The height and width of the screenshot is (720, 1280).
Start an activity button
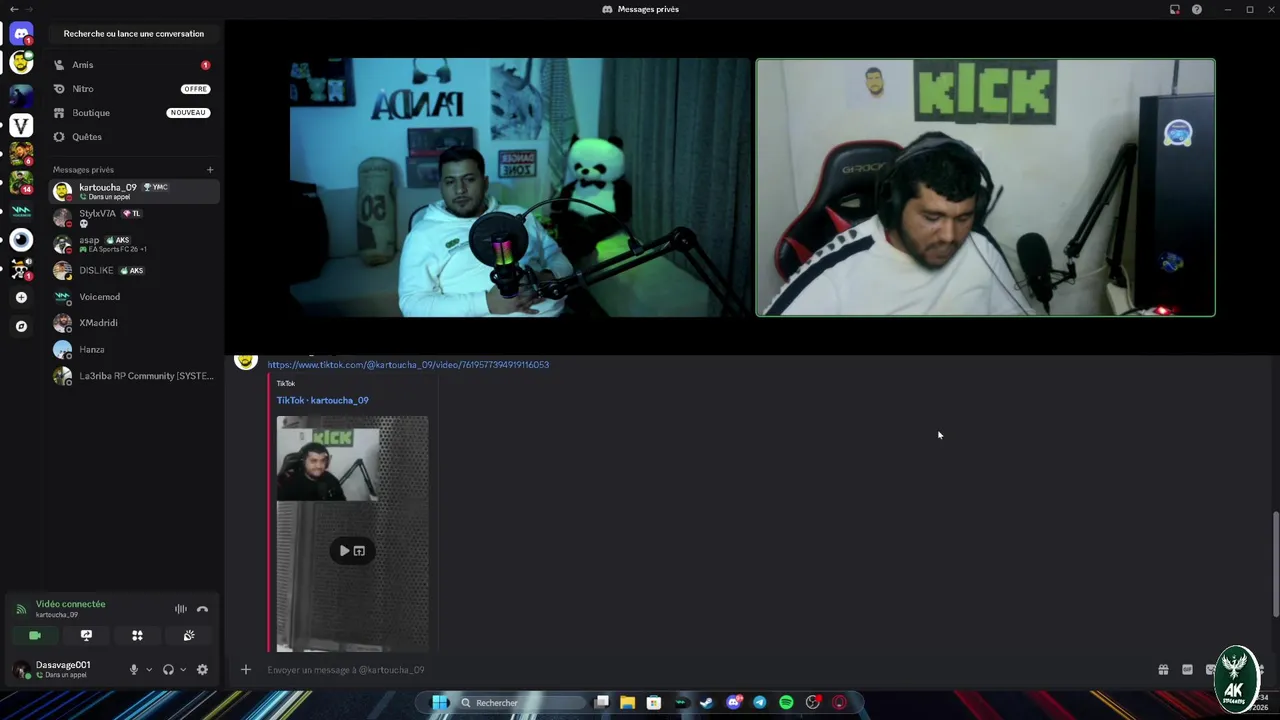137,636
